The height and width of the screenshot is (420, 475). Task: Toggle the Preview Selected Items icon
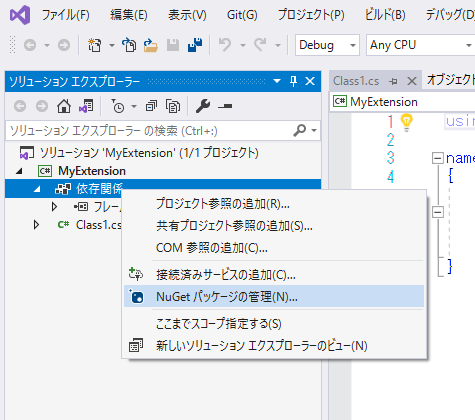coord(225,106)
